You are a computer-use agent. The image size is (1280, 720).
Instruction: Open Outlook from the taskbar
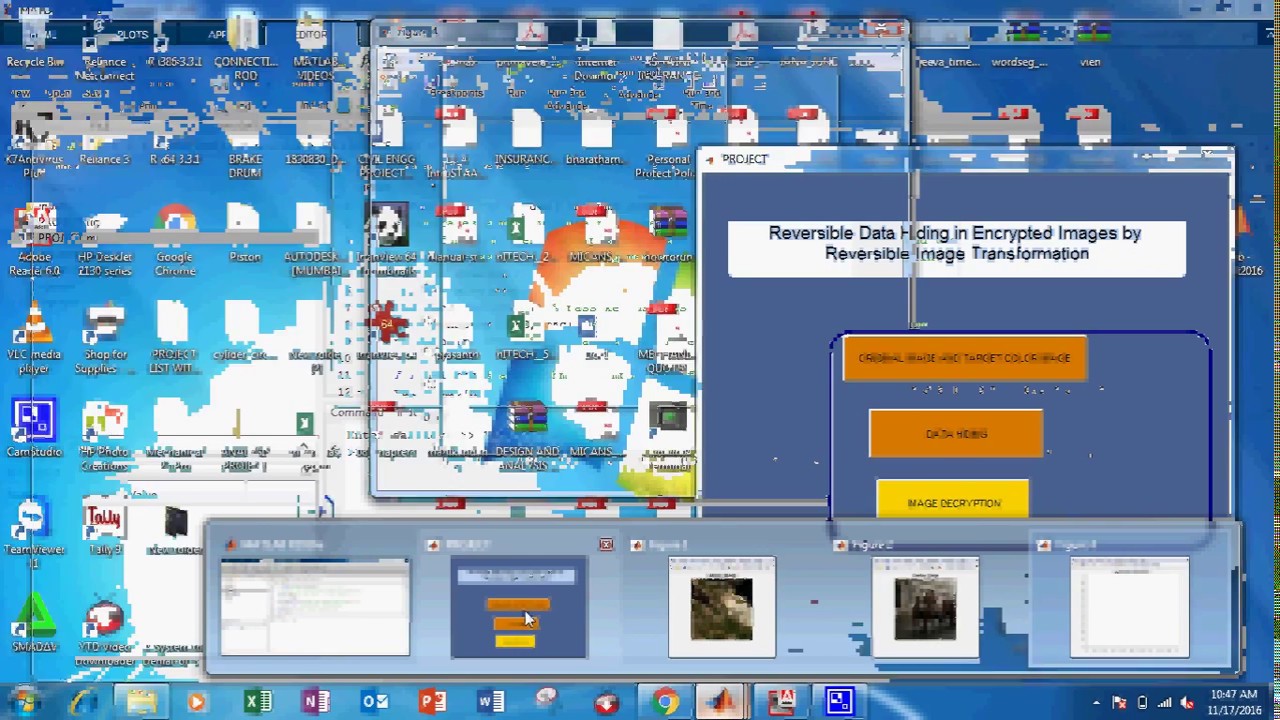pyautogui.click(x=375, y=702)
